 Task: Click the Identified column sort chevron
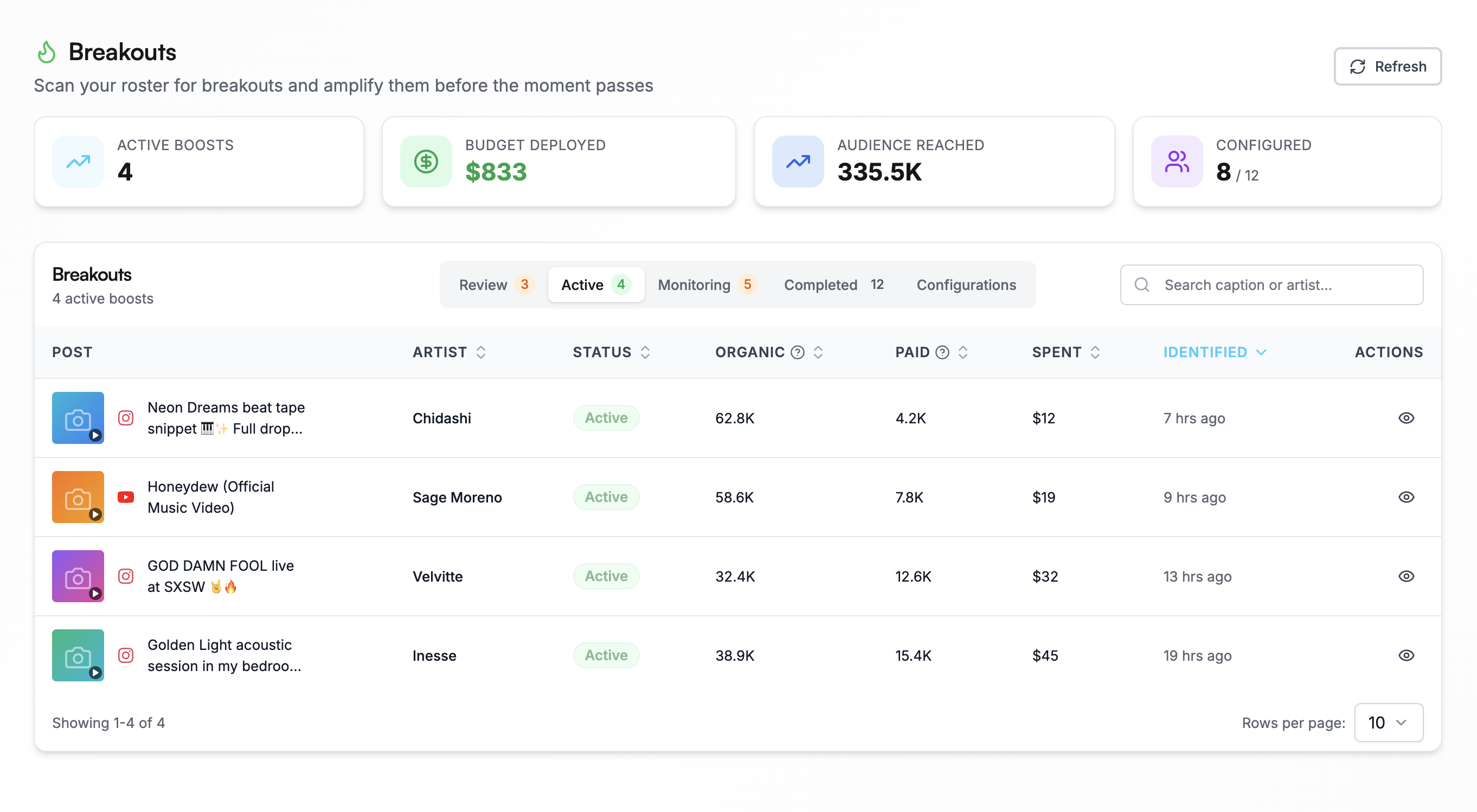click(1261, 352)
